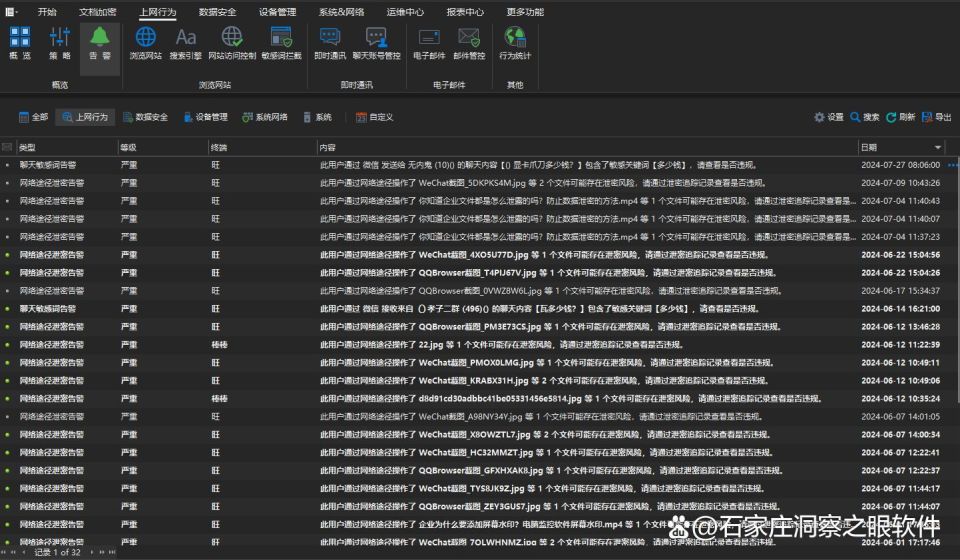Go to the next record in pager
Image resolution: width=960 pixels, height=560 pixels.
(92, 552)
